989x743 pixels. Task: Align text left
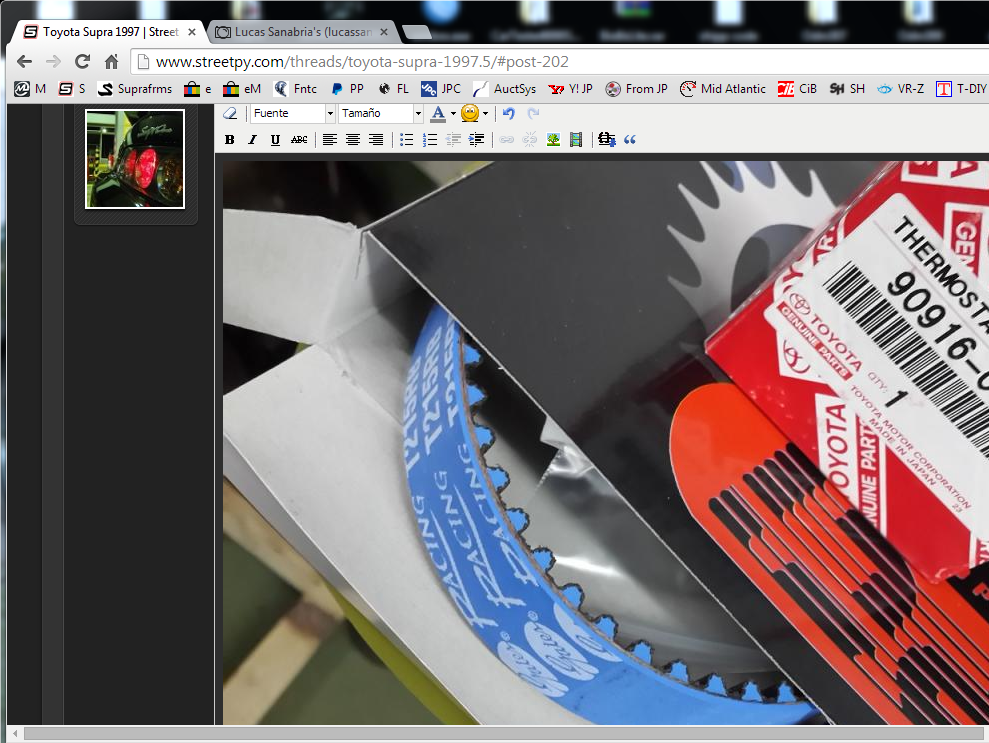(x=329, y=140)
